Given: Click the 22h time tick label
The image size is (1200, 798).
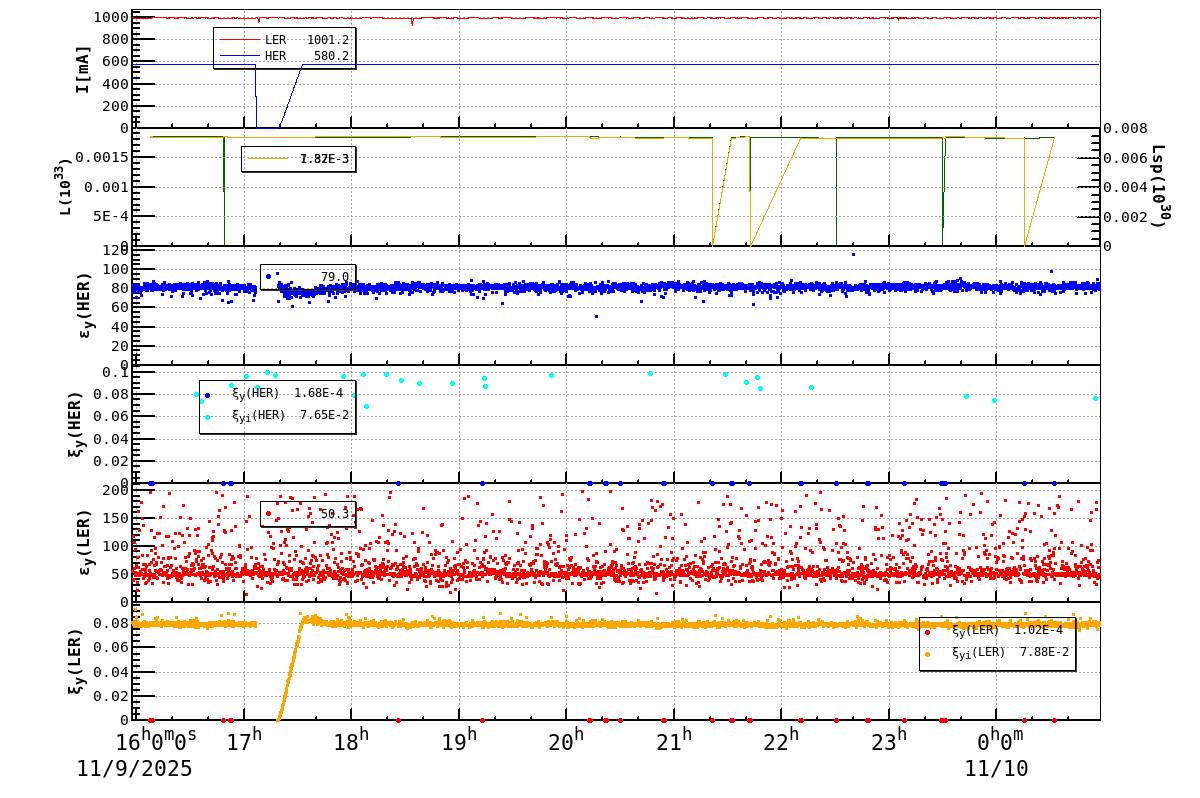Looking at the screenshot, I should pos(780,742).
